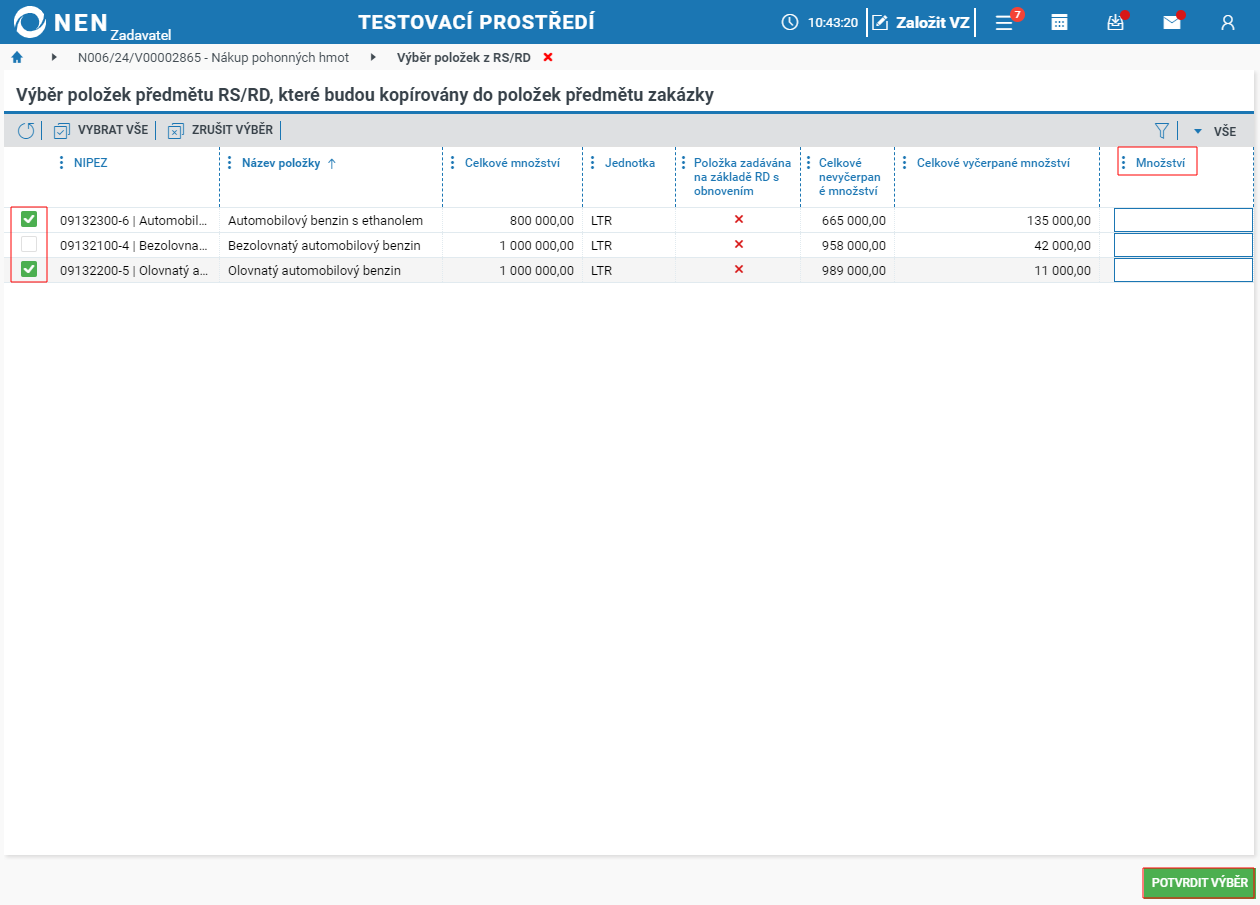Viewport: 1260px width, 905px height.
Task: Open the calendar icon in header
Action: coord(1060,22)
